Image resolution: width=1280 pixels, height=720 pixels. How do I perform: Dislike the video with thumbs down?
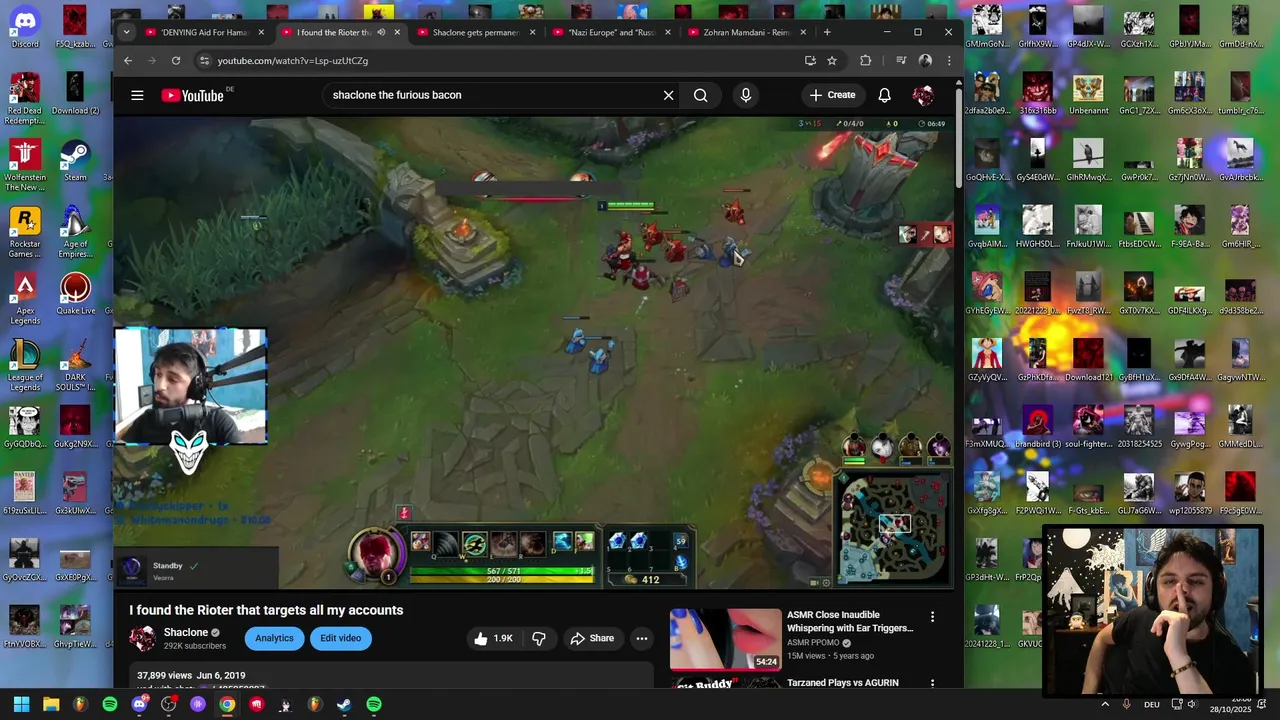tap(539, 638)
